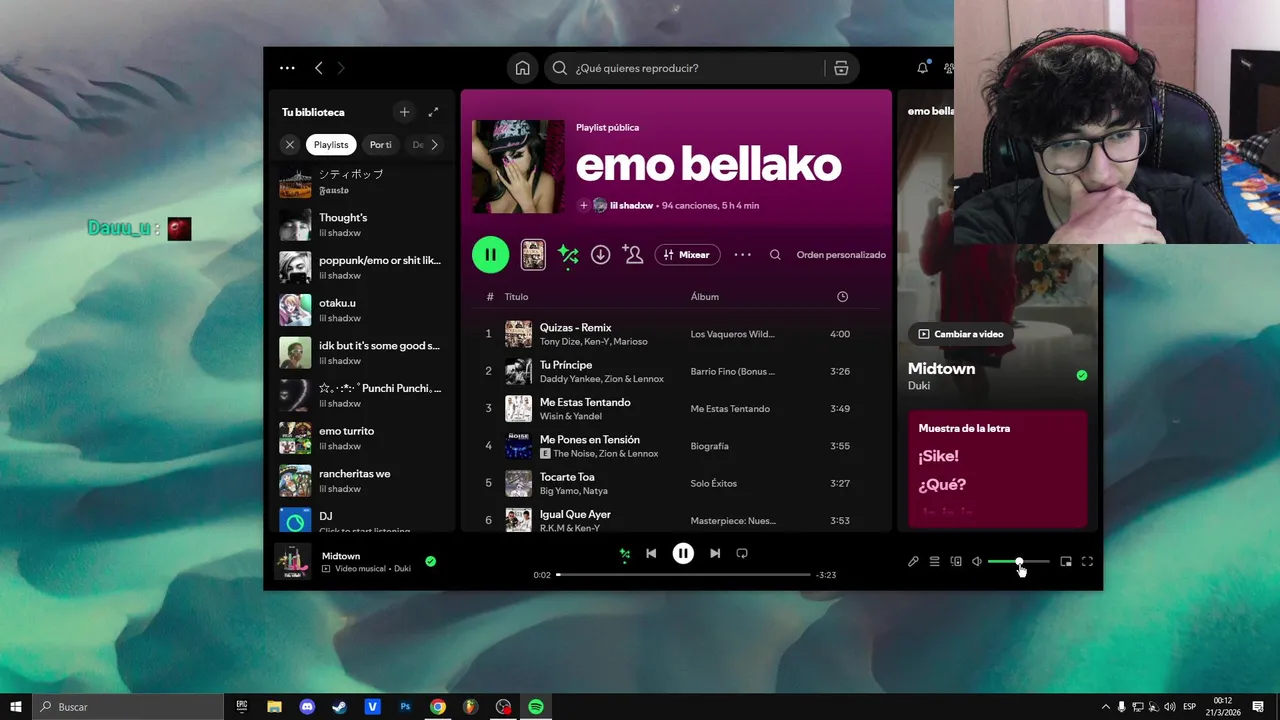This screenshot has width=1280, height=720.
Task: Select the Playlists filter chip
Action: (331, 145)
